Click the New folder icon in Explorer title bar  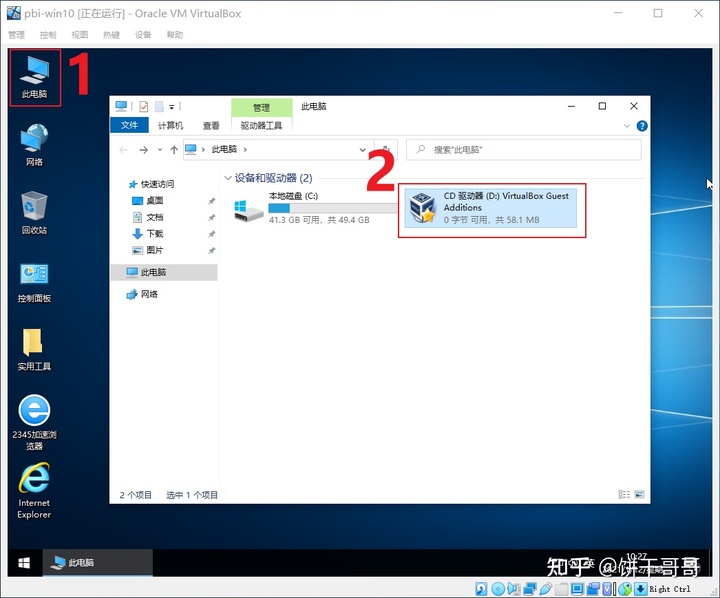click(x=159, y=107)
